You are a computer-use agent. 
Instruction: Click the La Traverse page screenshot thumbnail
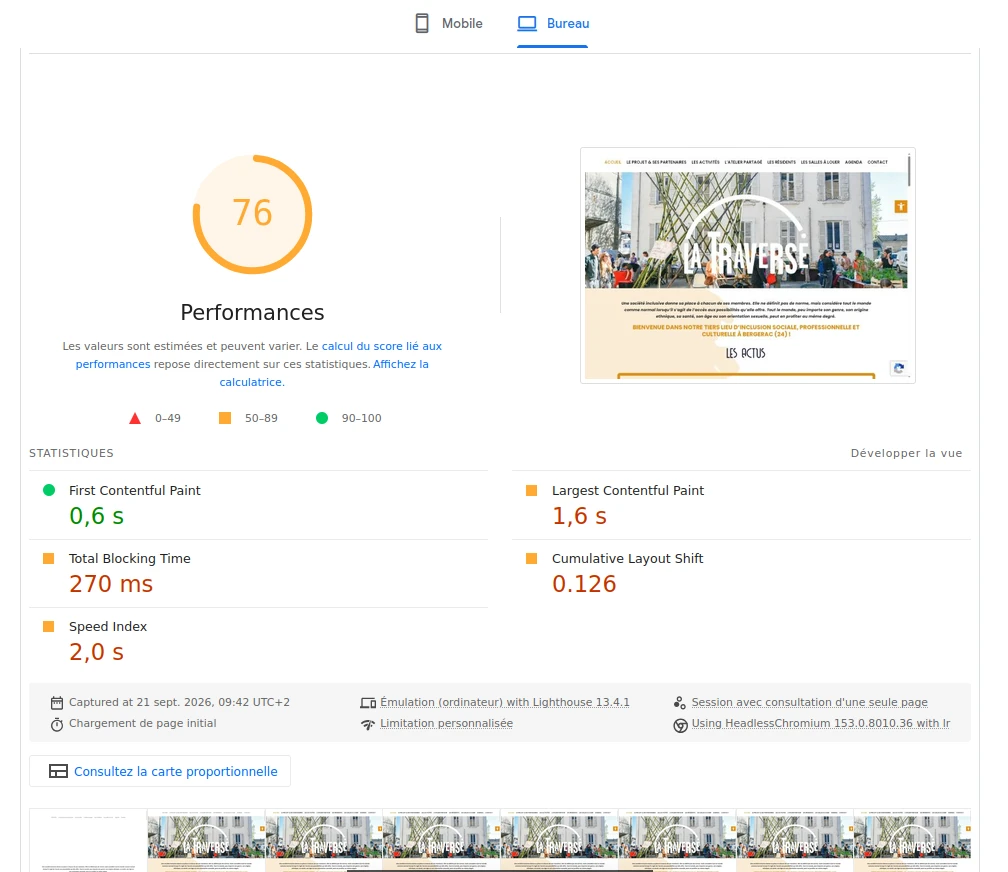[748, 266]
